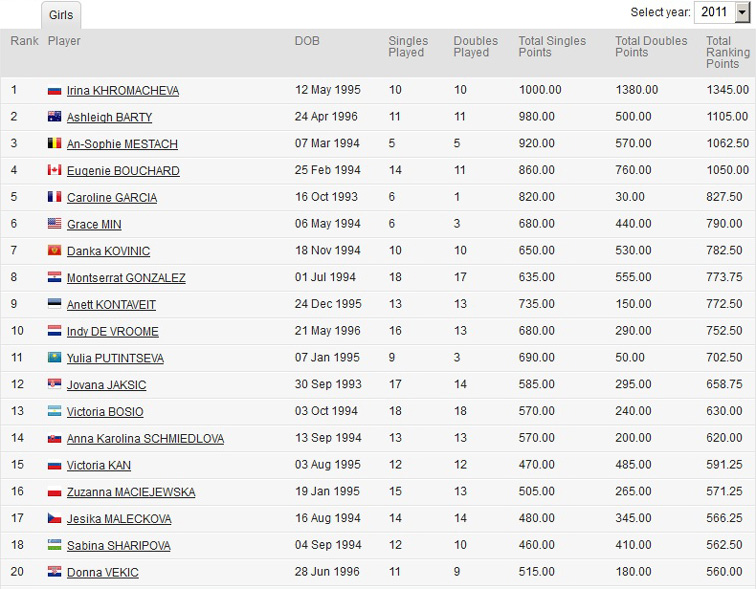Click the US flag next to Grace Min
The height and width of the screenshot is (589, 756).
(x=55, y=225)
